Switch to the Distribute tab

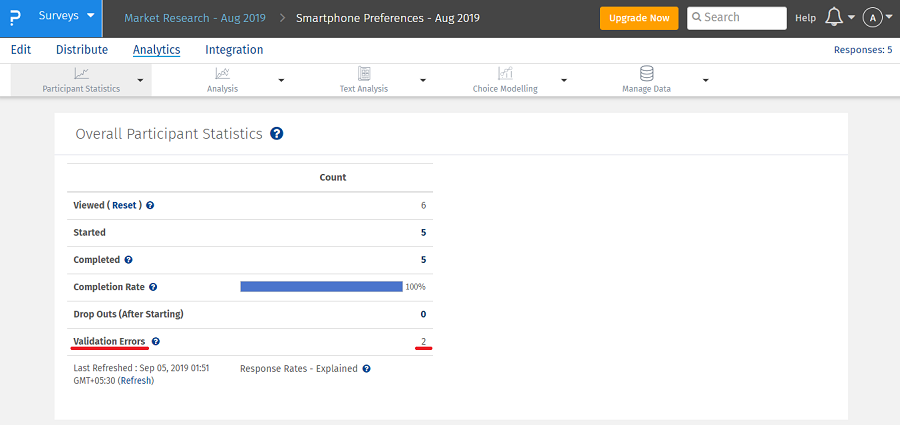pyautogui.click(x=82, y=50)
